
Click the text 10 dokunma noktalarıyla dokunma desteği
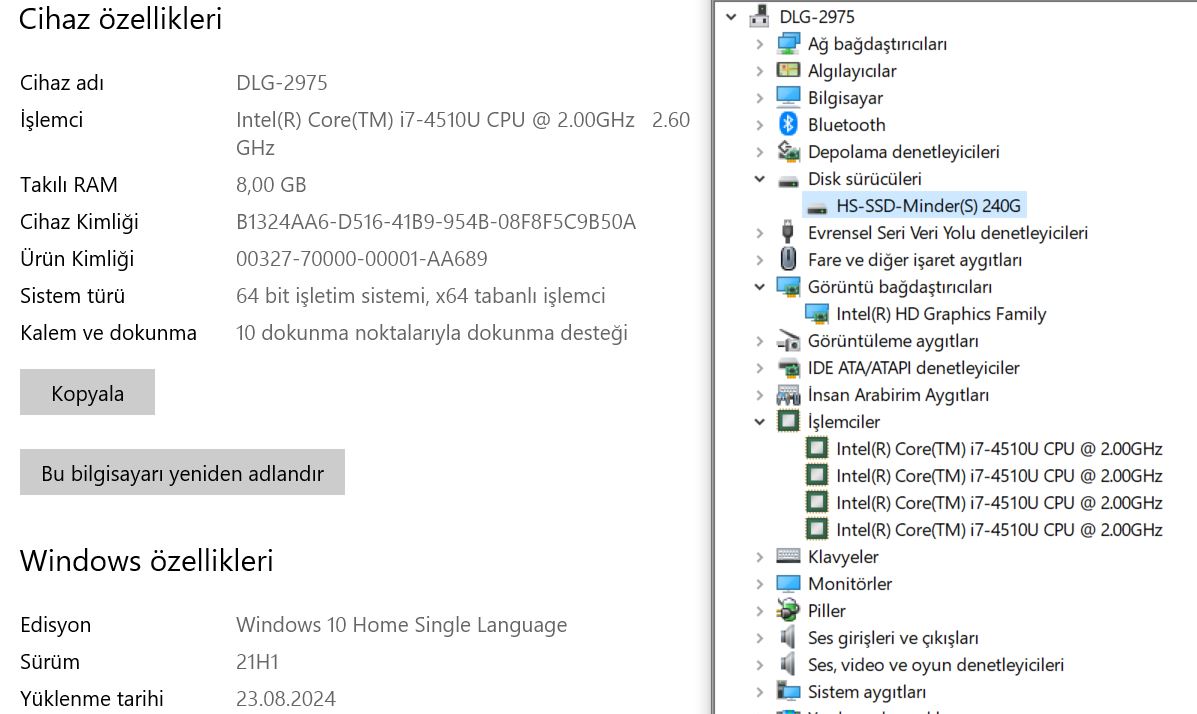pos(432,333)
